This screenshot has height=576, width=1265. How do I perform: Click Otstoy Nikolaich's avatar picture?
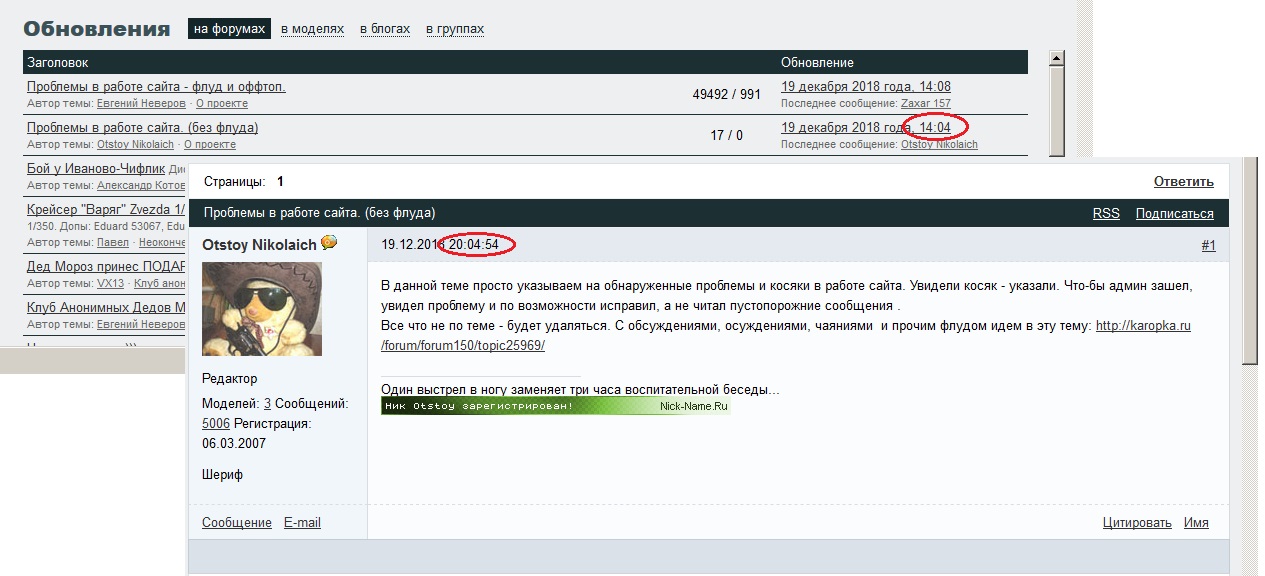click(262, 309)
